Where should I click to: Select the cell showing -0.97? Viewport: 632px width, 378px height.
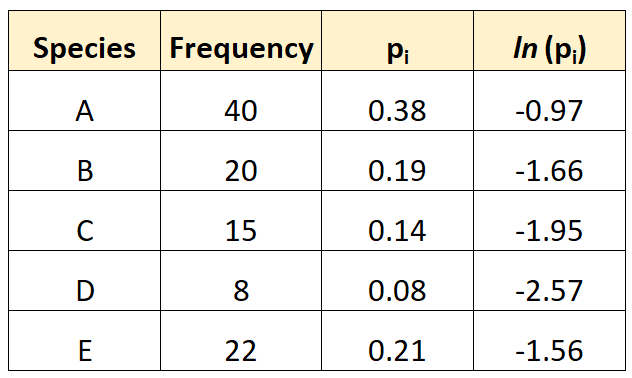(549, 101)
